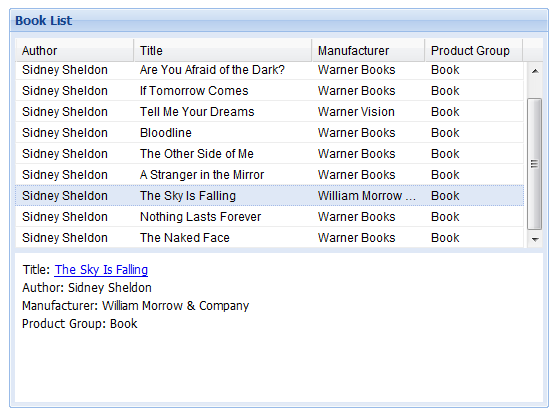Image resolution: width=560 pixels, height=420 pixels.
Task: Open The Sky Is Falling link
Action: (x=101, y=270)
